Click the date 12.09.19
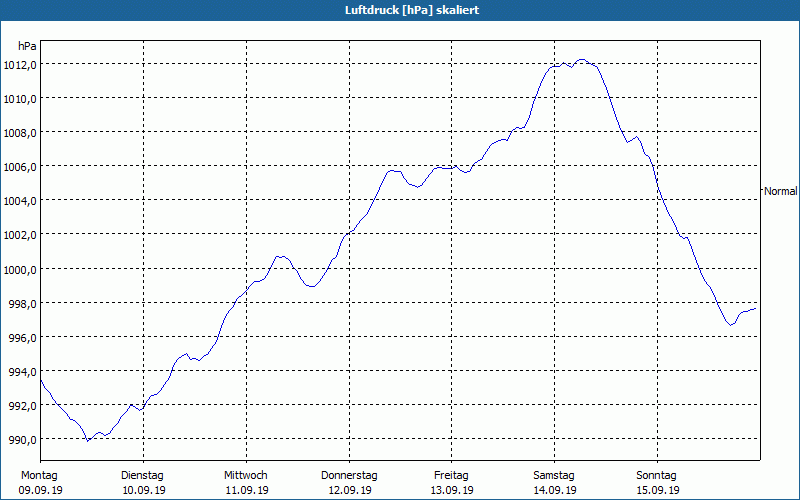The image size is (800, 500). [x=350, y=490]
